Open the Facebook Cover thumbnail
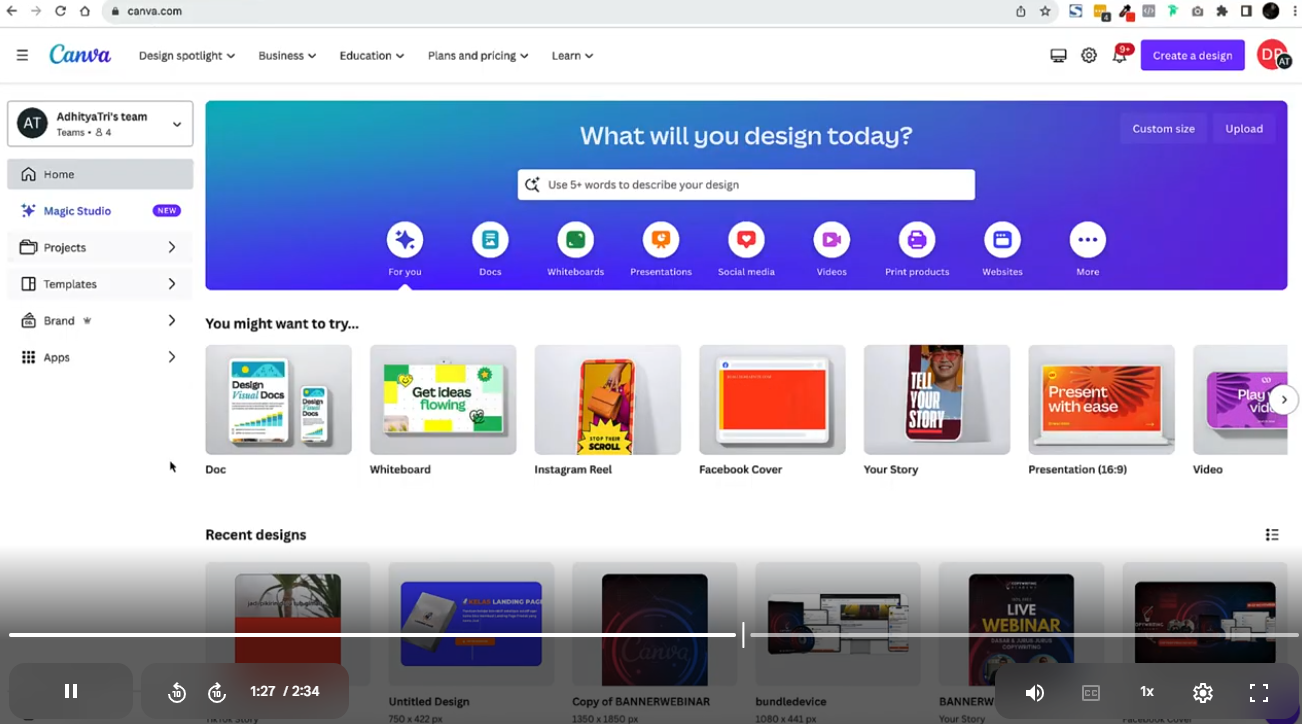 (772, 400)
